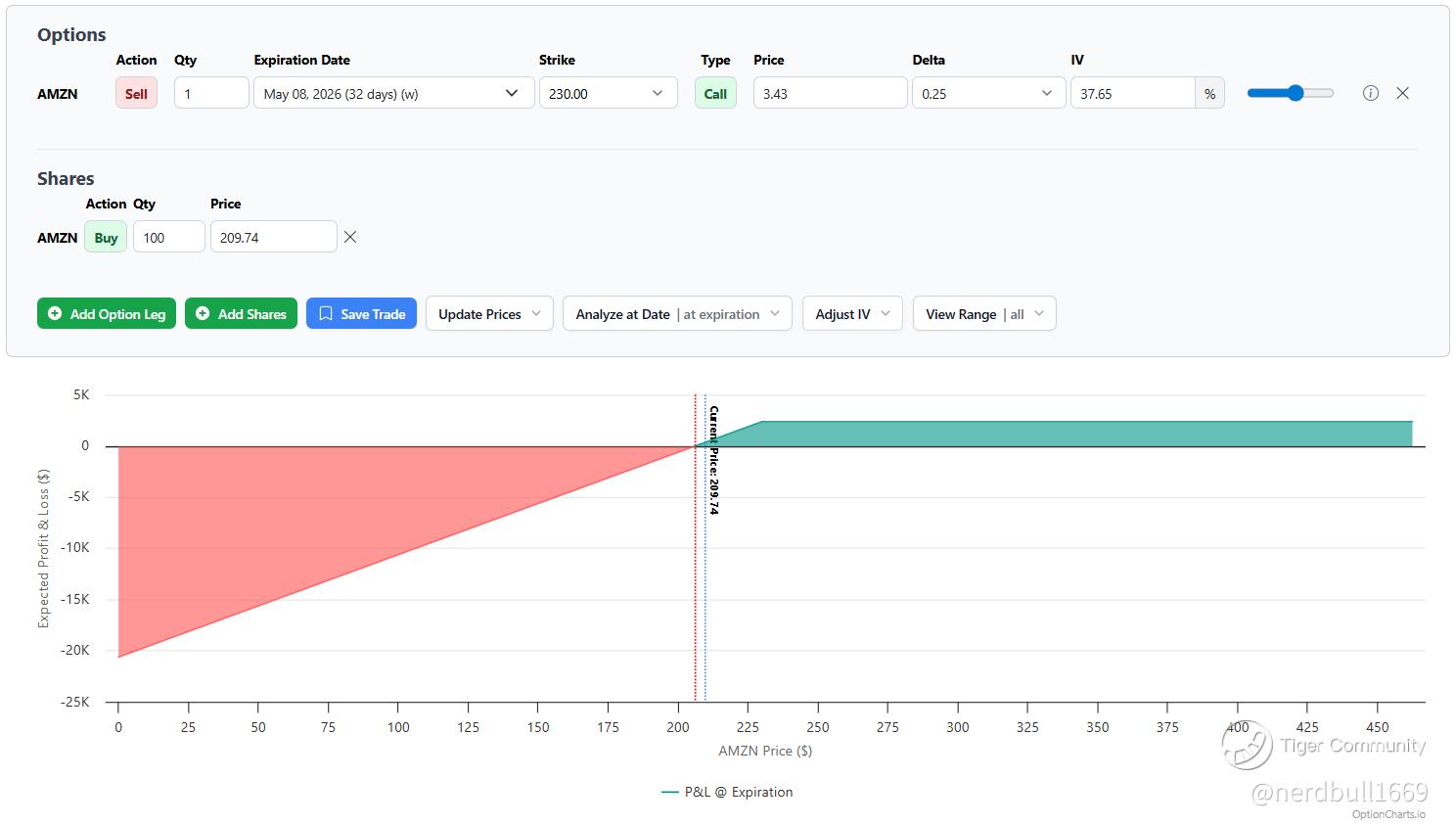The image size is (1456, 825).
Task: Expand the Update Prices menu
Action: [489, 313]
